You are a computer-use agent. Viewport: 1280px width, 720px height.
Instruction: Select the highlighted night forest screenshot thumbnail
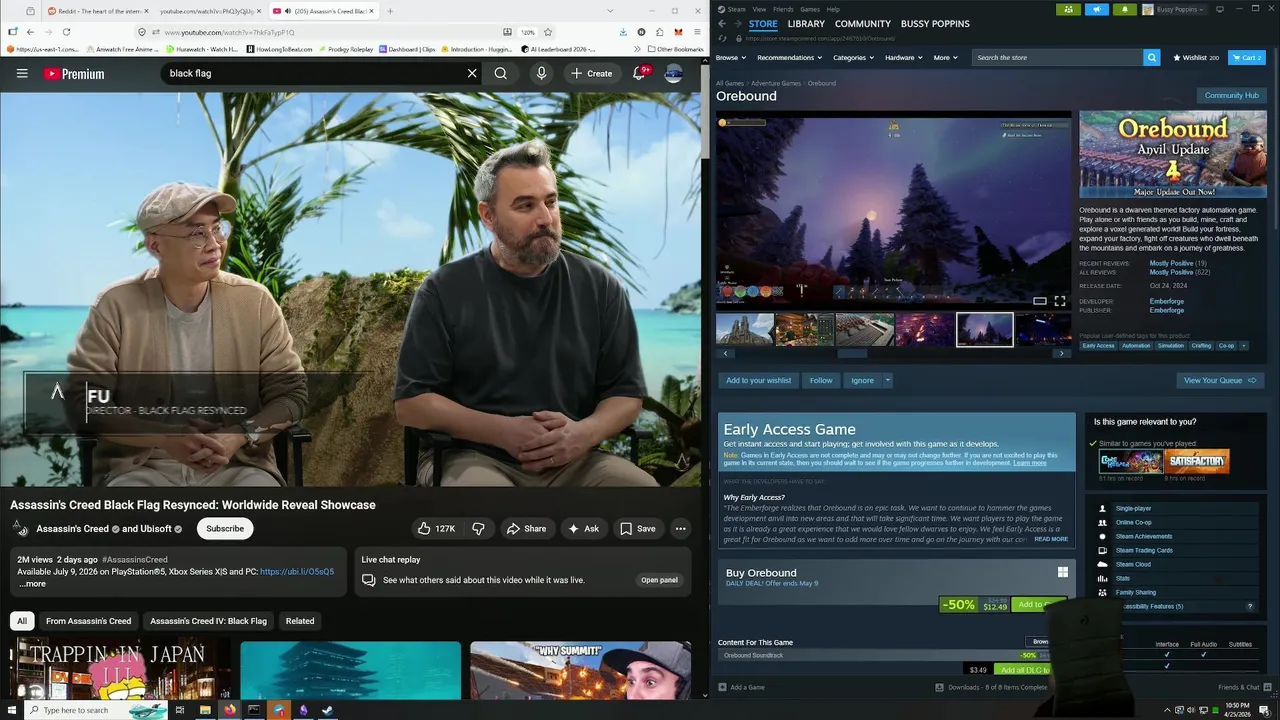(x=985, y=329)
